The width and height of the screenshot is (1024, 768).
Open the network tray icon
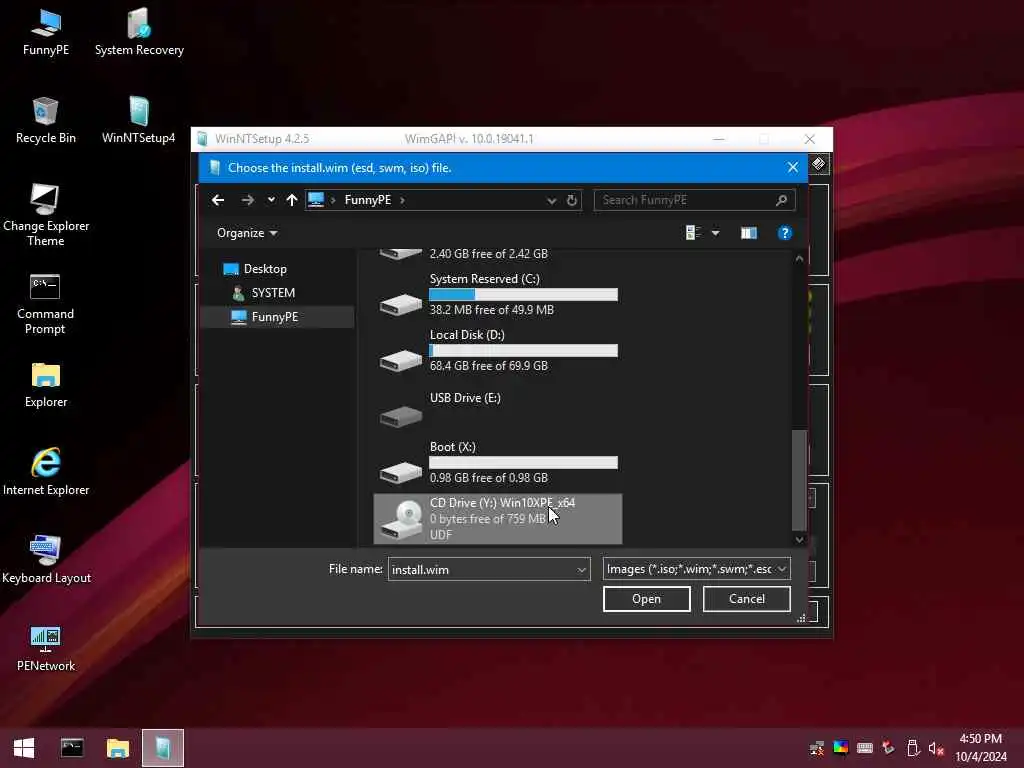click(x=816, y=748)
